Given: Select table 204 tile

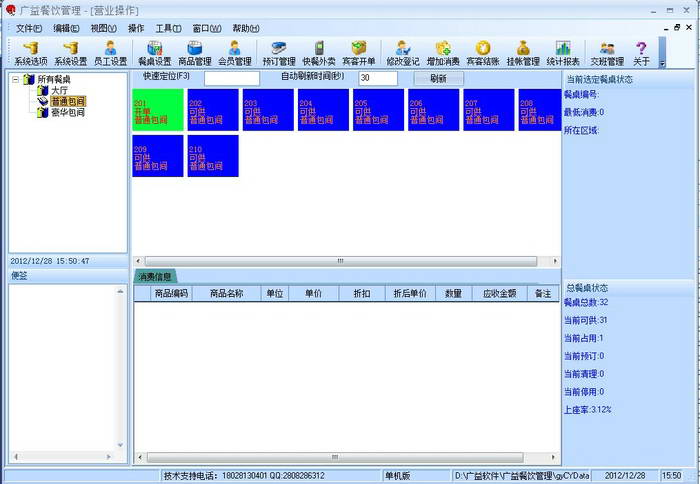Looking at the screenshot, I should point(323,110).
